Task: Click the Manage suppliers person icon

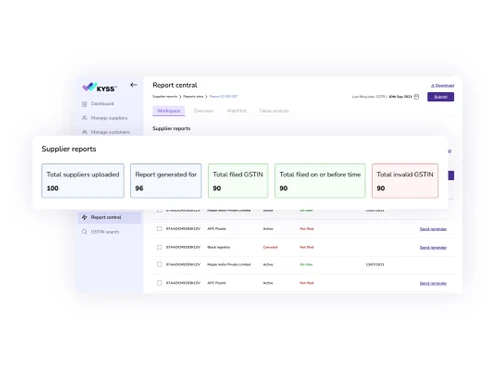Action: [x=84, y=118]
